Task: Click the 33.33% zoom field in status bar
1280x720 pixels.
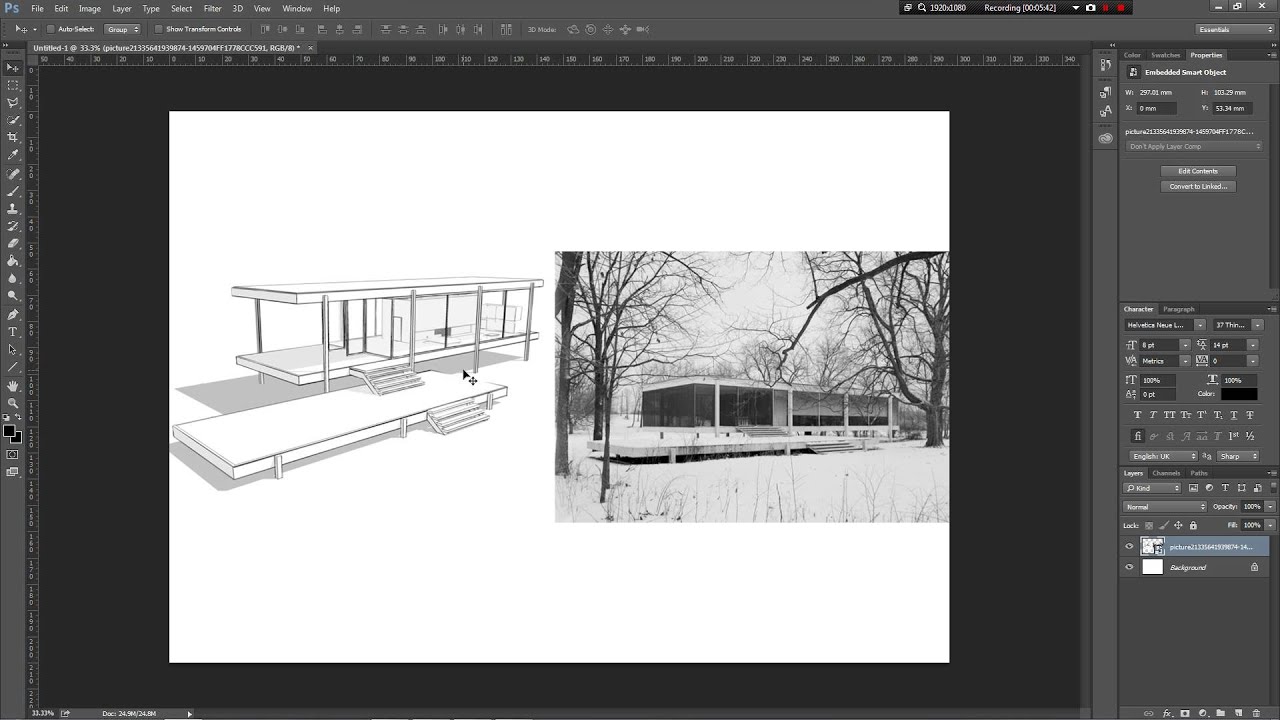Action: pos(43,713)
